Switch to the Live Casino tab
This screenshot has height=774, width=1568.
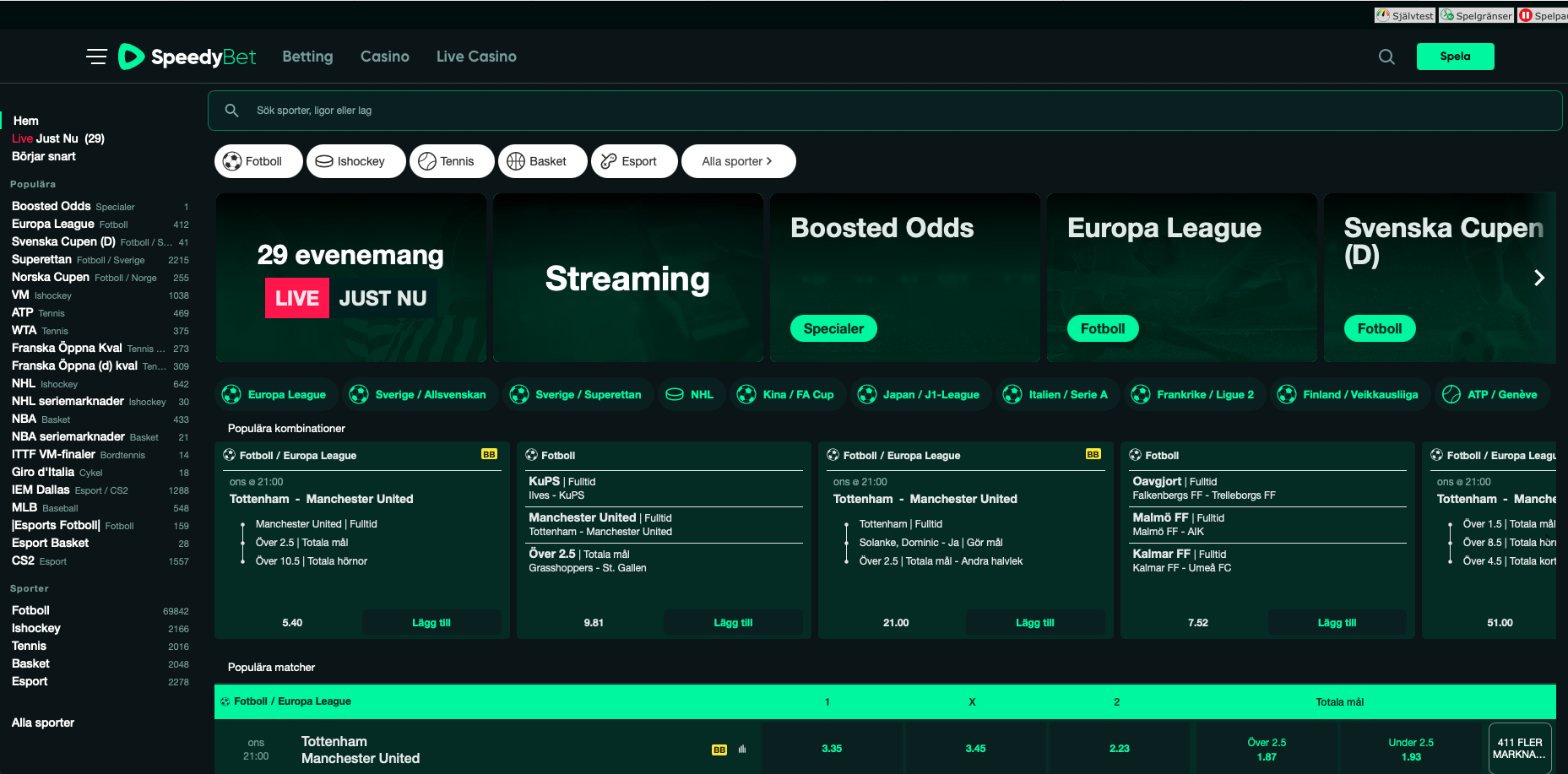(x=476, y=57)
